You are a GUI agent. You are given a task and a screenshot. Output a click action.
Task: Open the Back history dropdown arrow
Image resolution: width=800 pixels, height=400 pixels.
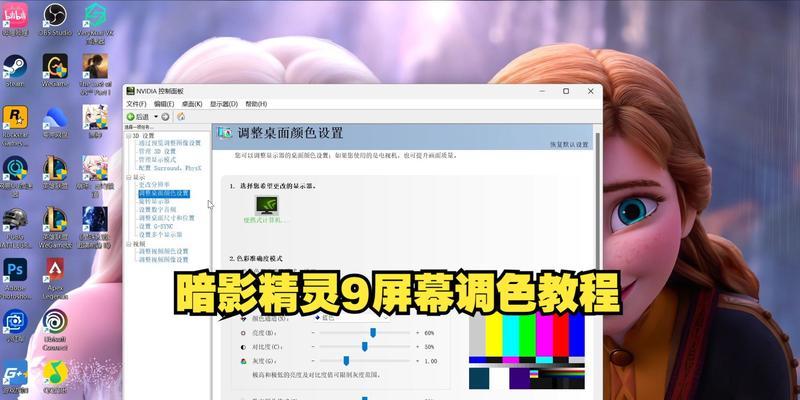[x=156, y=117]
